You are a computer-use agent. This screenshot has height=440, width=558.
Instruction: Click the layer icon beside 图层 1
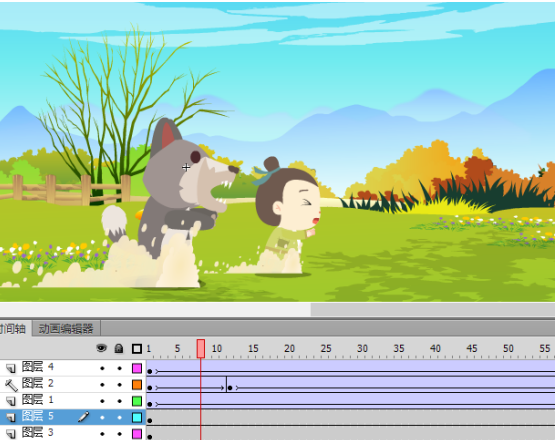pyautogui.click(x=11, y=401)
